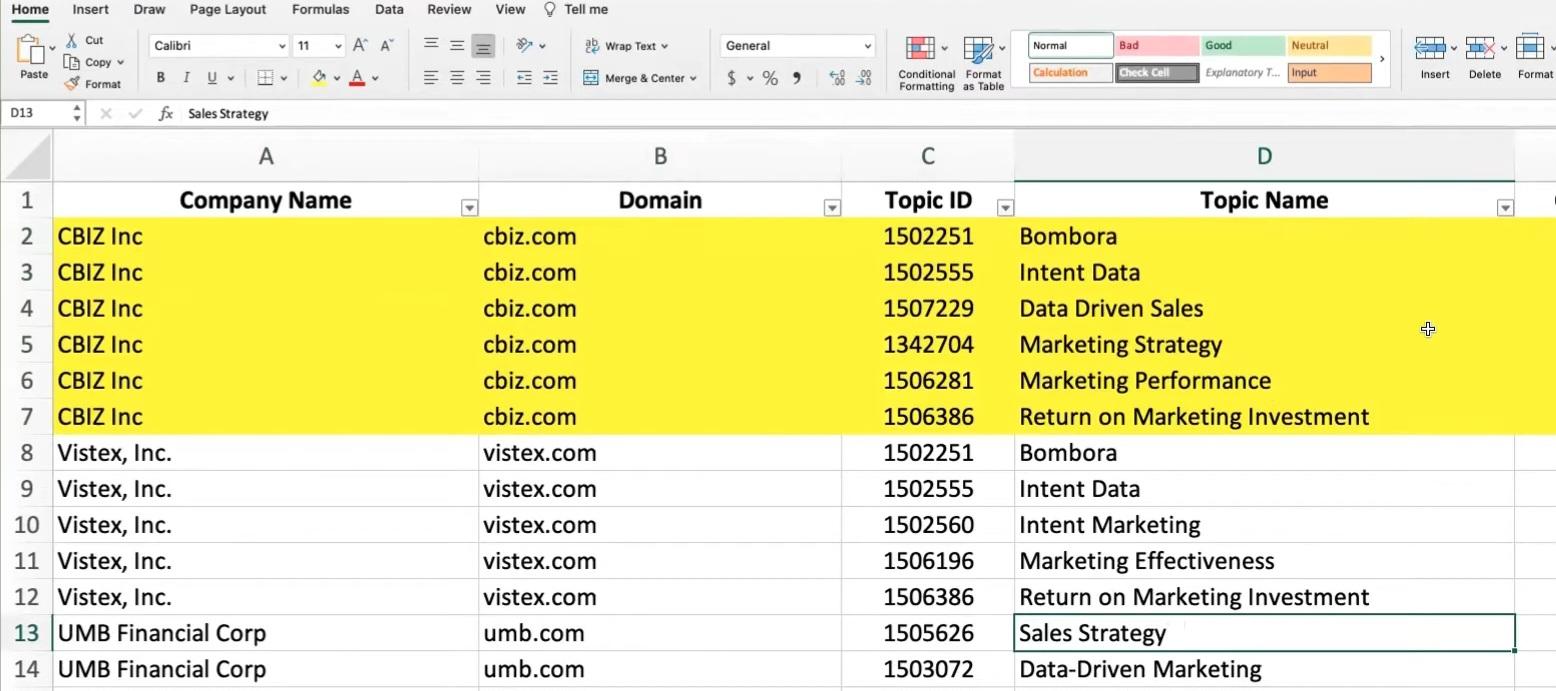Expand the cell styles gallery arrow
This screenshot has height=691, width=1556.
1382,60
